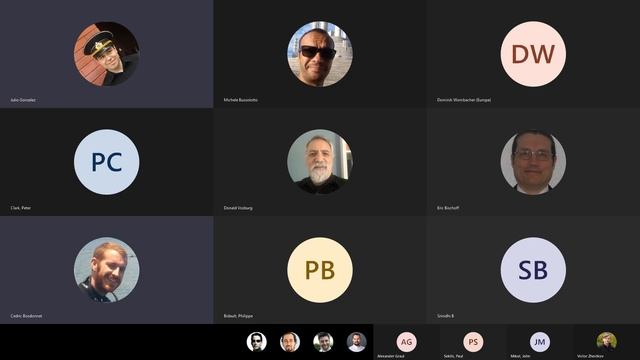Select the JM initials avatar in the bottom strip
This screenshot has width=640, height=360.
click(540, 342)
